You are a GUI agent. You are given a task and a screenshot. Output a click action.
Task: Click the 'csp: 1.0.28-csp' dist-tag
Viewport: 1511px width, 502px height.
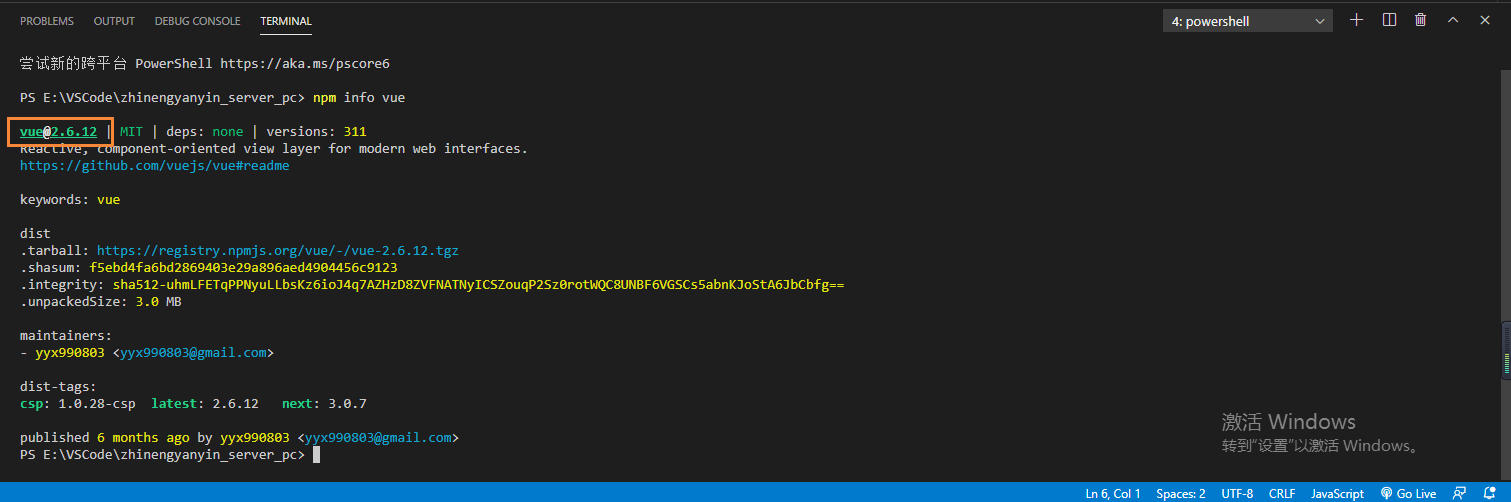pyautogui.click(x=78, y=403)
